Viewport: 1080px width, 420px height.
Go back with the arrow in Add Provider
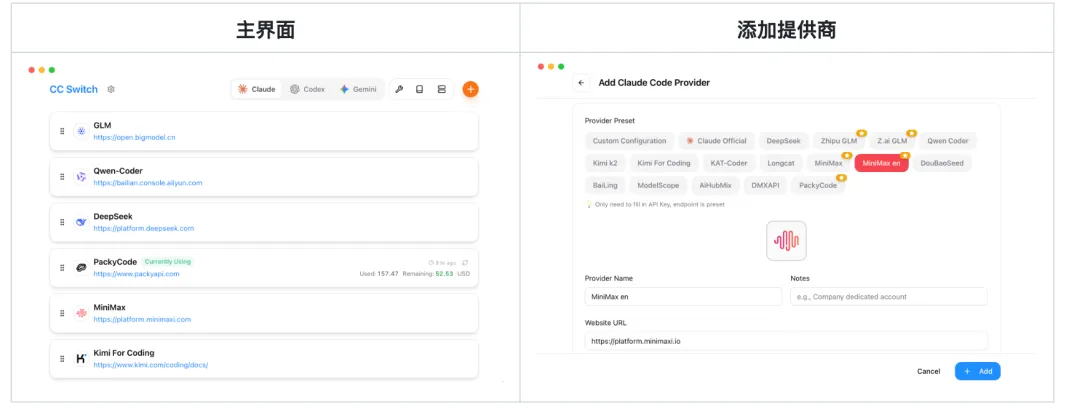click(581, 83)
